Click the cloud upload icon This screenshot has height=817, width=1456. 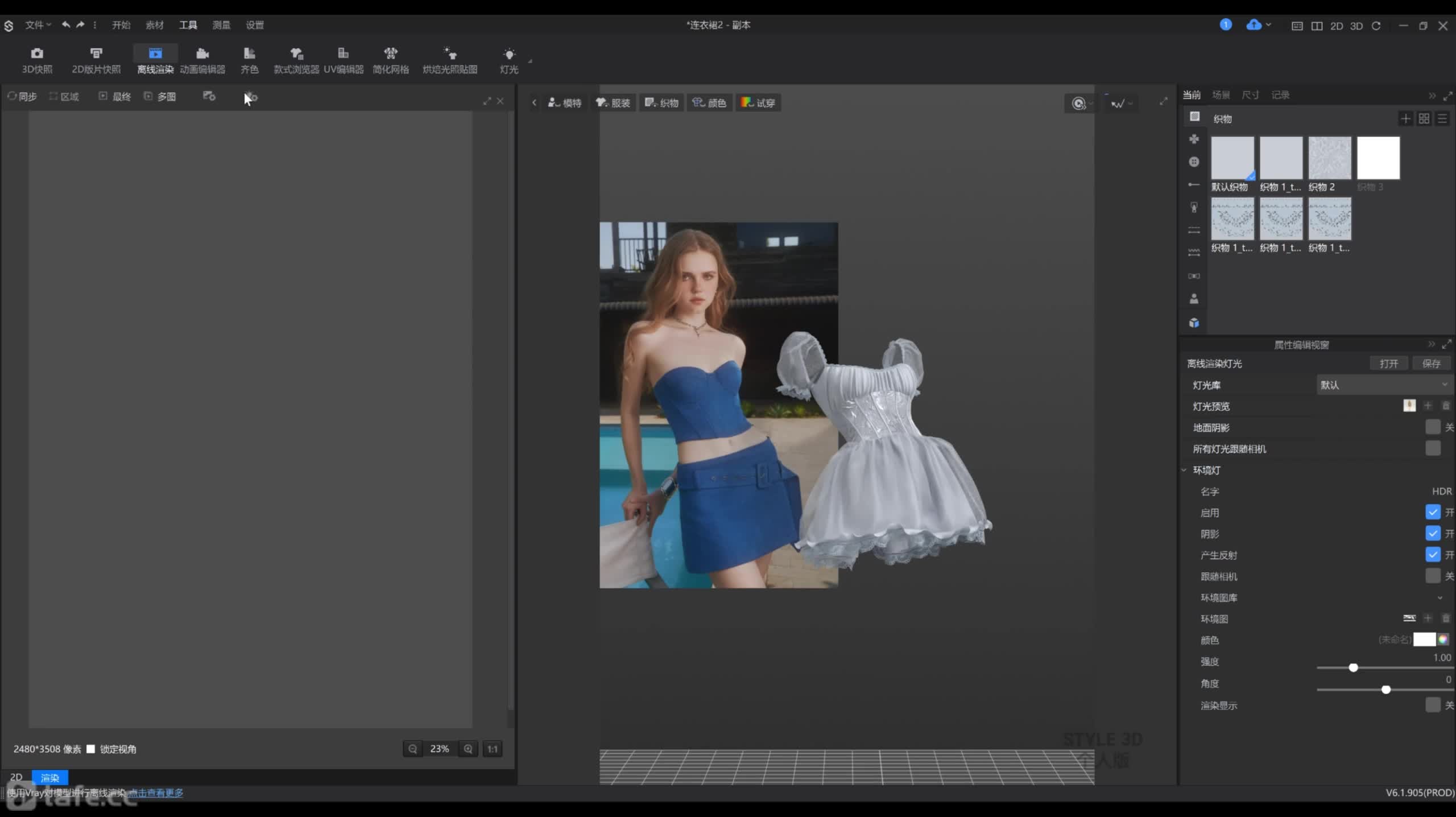(x=1254, y=24)
